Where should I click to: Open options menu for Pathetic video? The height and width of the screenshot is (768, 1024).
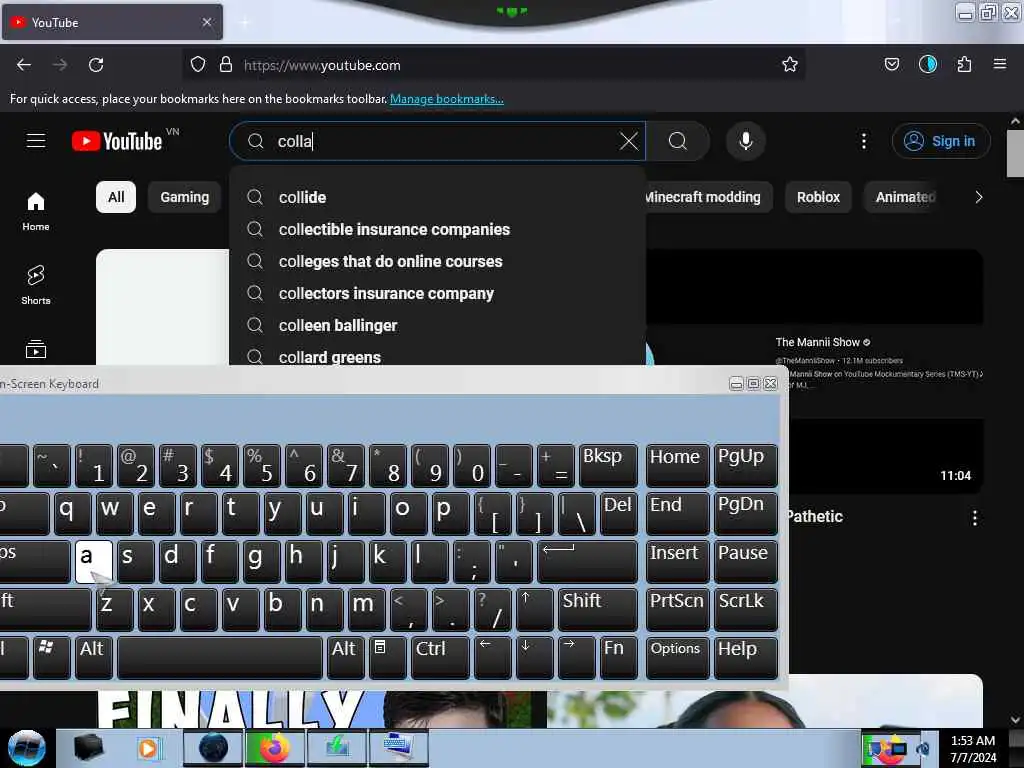[x=974, y=518]
